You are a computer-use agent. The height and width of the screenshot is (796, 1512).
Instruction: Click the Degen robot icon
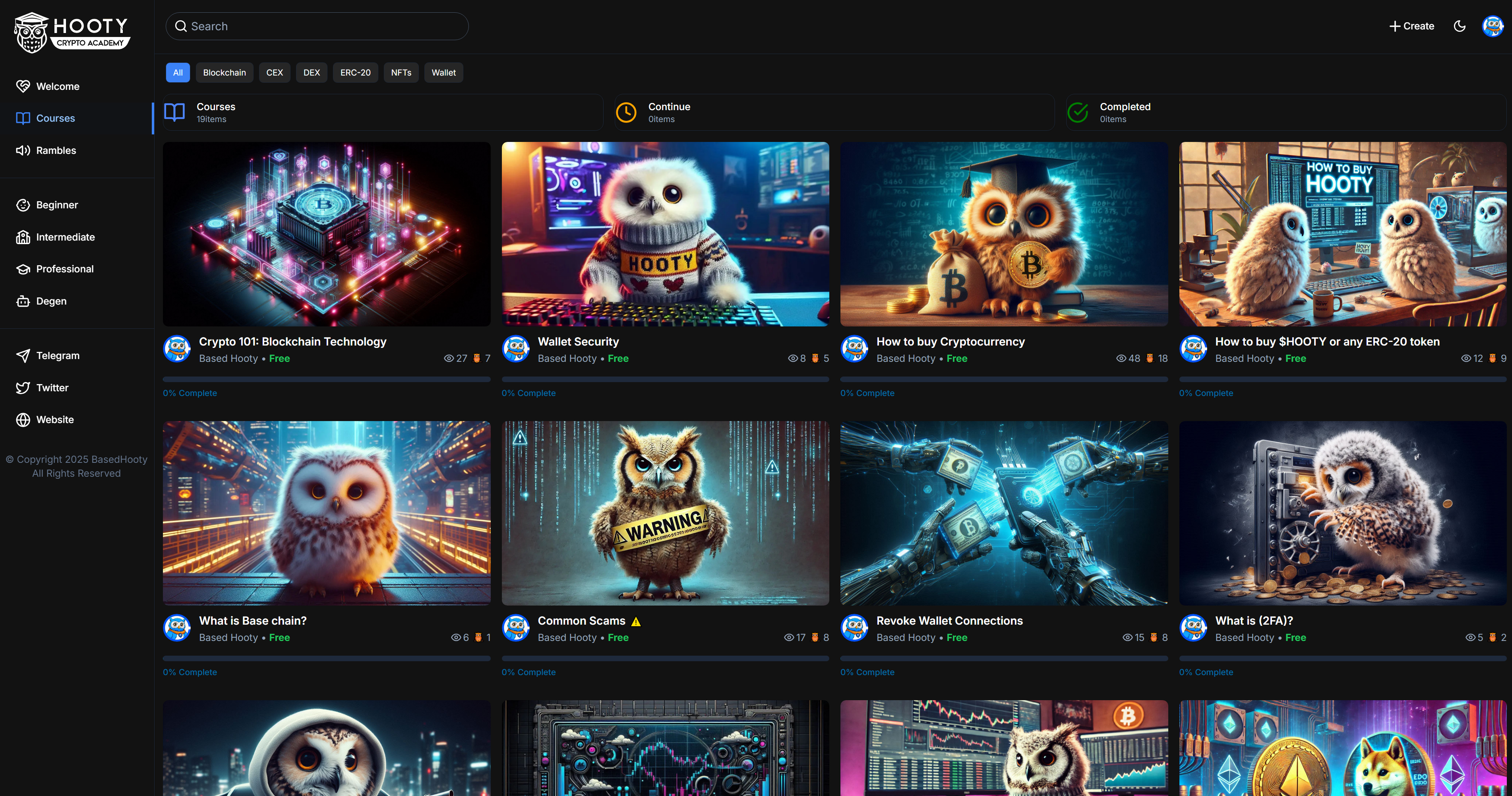tap(23, 301)
